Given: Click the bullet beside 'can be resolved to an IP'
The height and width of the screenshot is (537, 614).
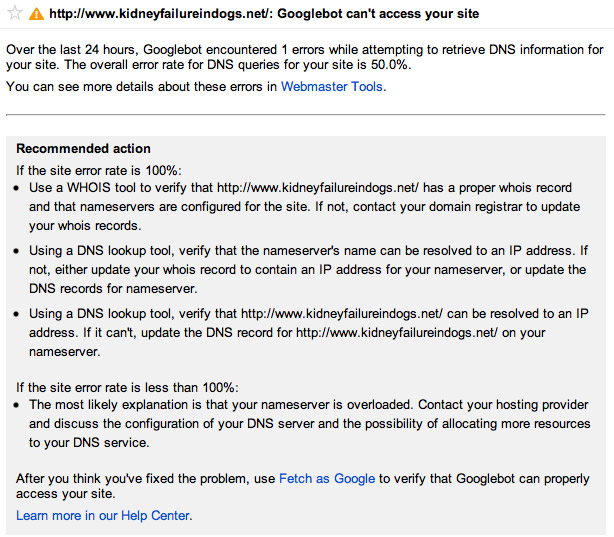Looking at the screenshot, I should pos(16,314).
